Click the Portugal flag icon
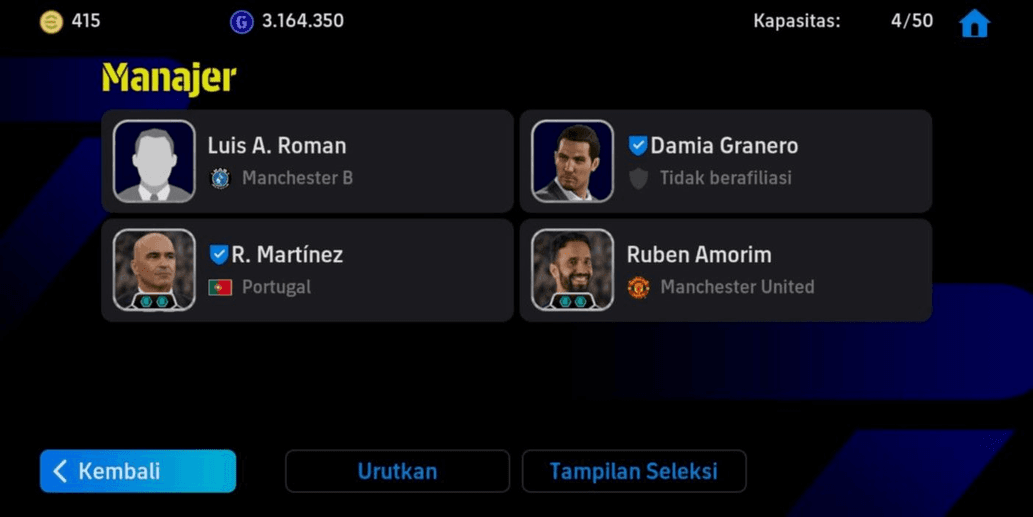The height and width of the screenshot is (517, 1033). pyautogui.click(x=220, y=288)
